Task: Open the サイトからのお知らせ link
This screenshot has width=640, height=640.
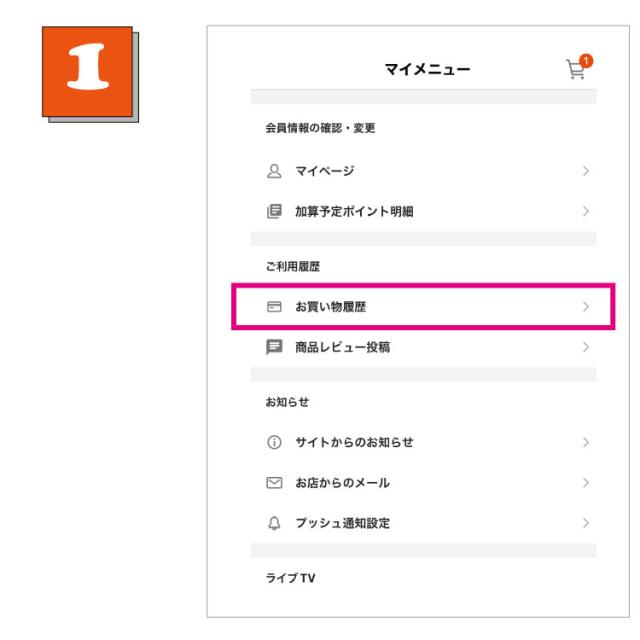Action: coord(354,442)
